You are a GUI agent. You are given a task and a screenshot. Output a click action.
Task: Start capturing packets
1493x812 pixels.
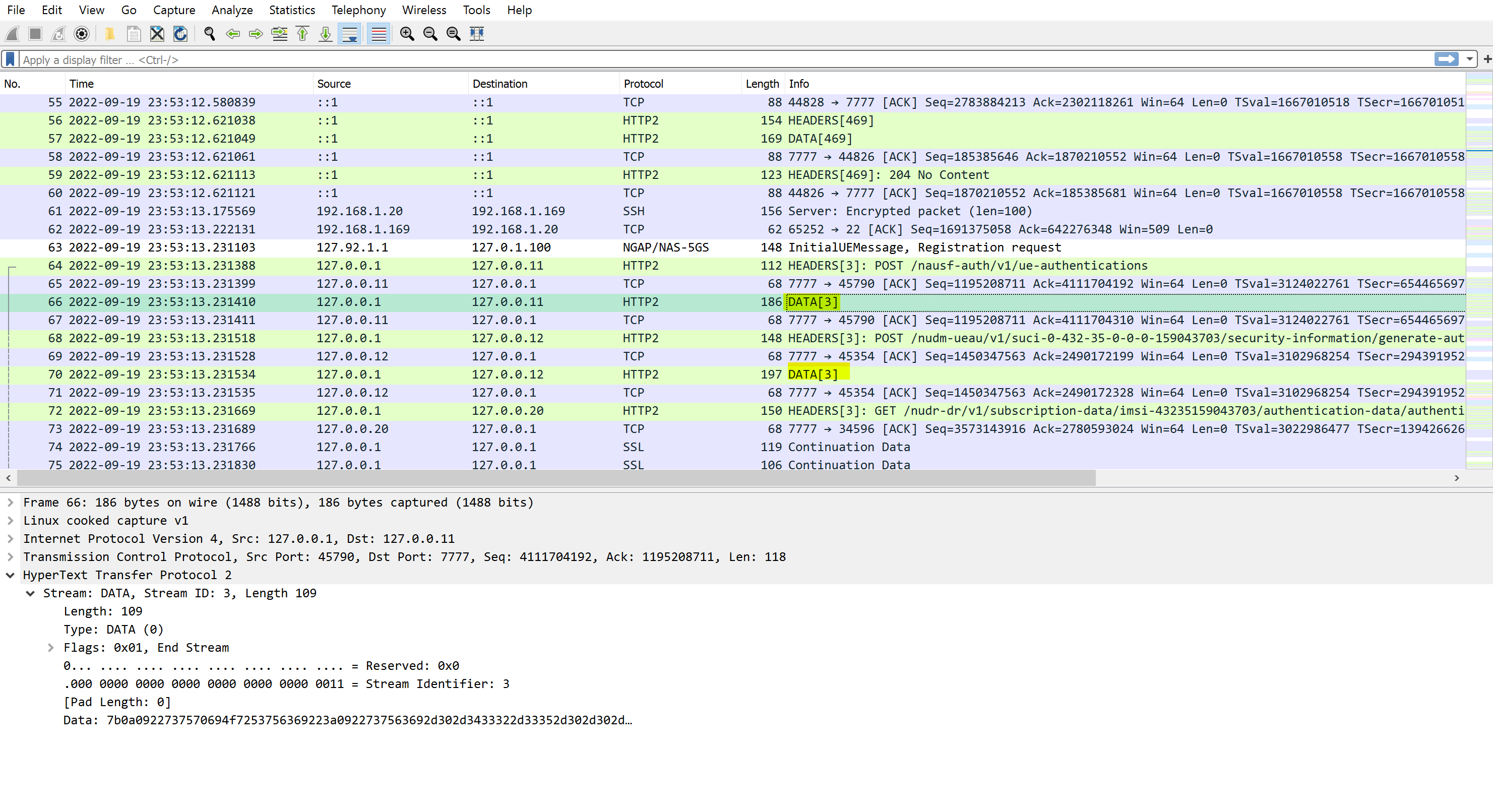click(12, 34)
